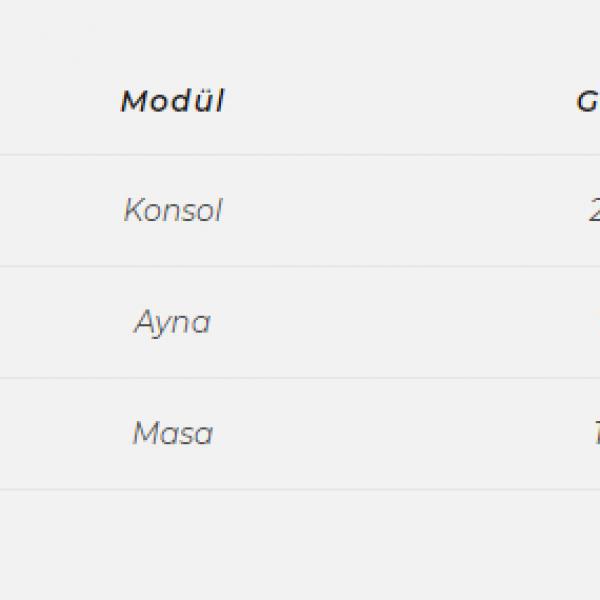Click blank margin left of the Masa label
Image resolution: width=600 pixels, height=600 pixels.
click(63, 433)
